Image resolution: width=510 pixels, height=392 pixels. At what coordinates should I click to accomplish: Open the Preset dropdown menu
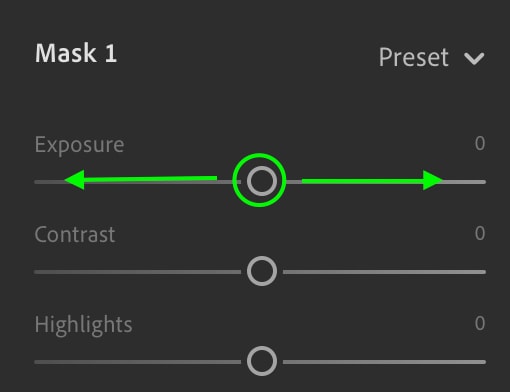point(431,57)
